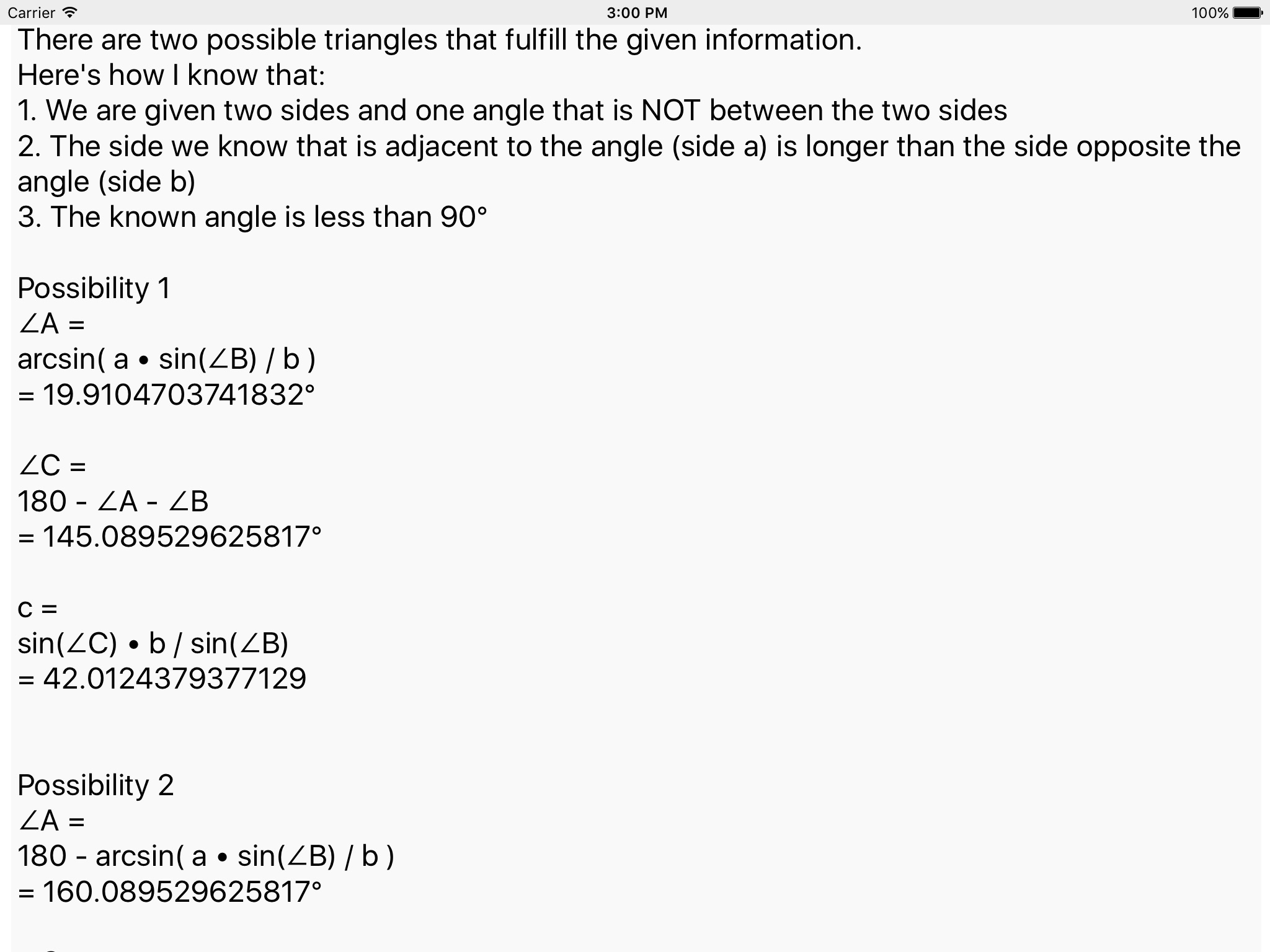Tap the battery icon in status bar
1270x952 pixels.
pos(1246,12)
